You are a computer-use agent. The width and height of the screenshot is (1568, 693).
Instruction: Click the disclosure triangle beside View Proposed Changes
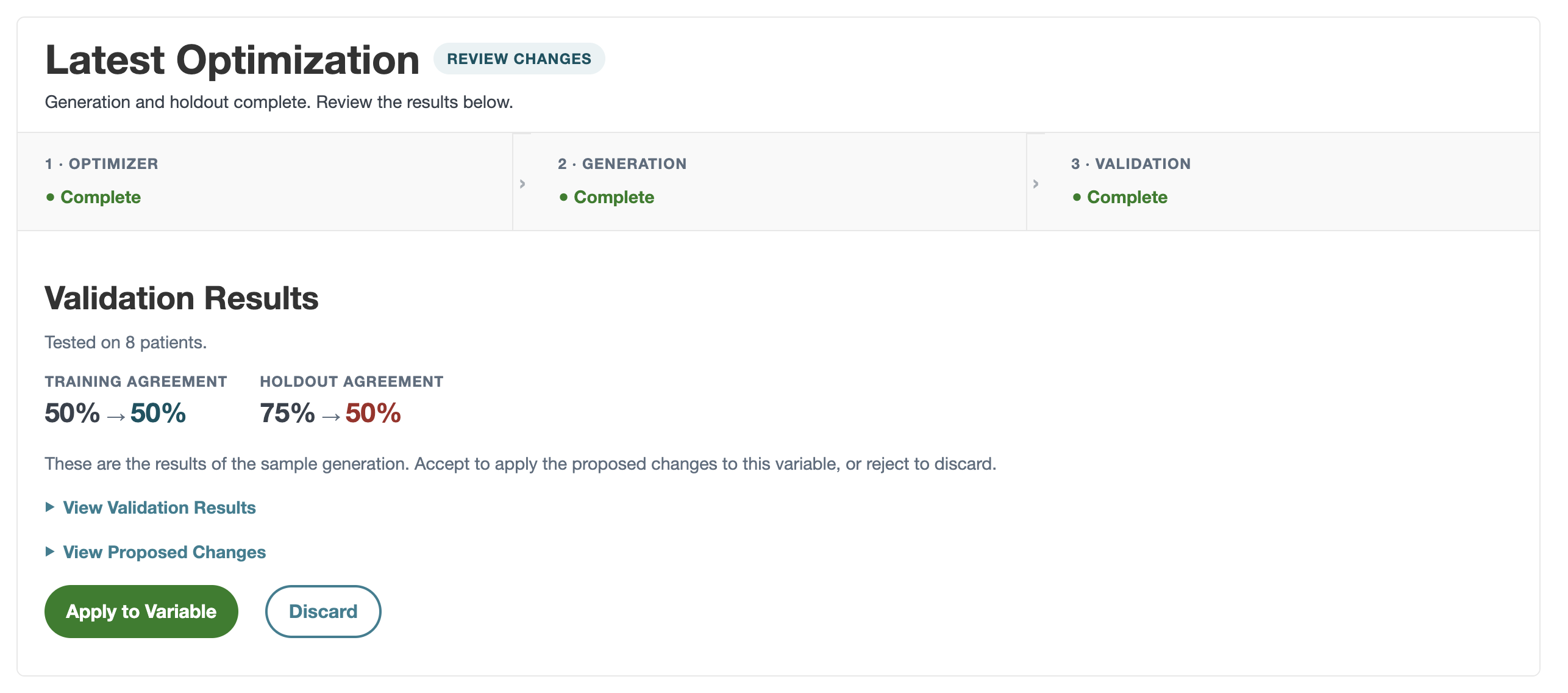point(50,551)
